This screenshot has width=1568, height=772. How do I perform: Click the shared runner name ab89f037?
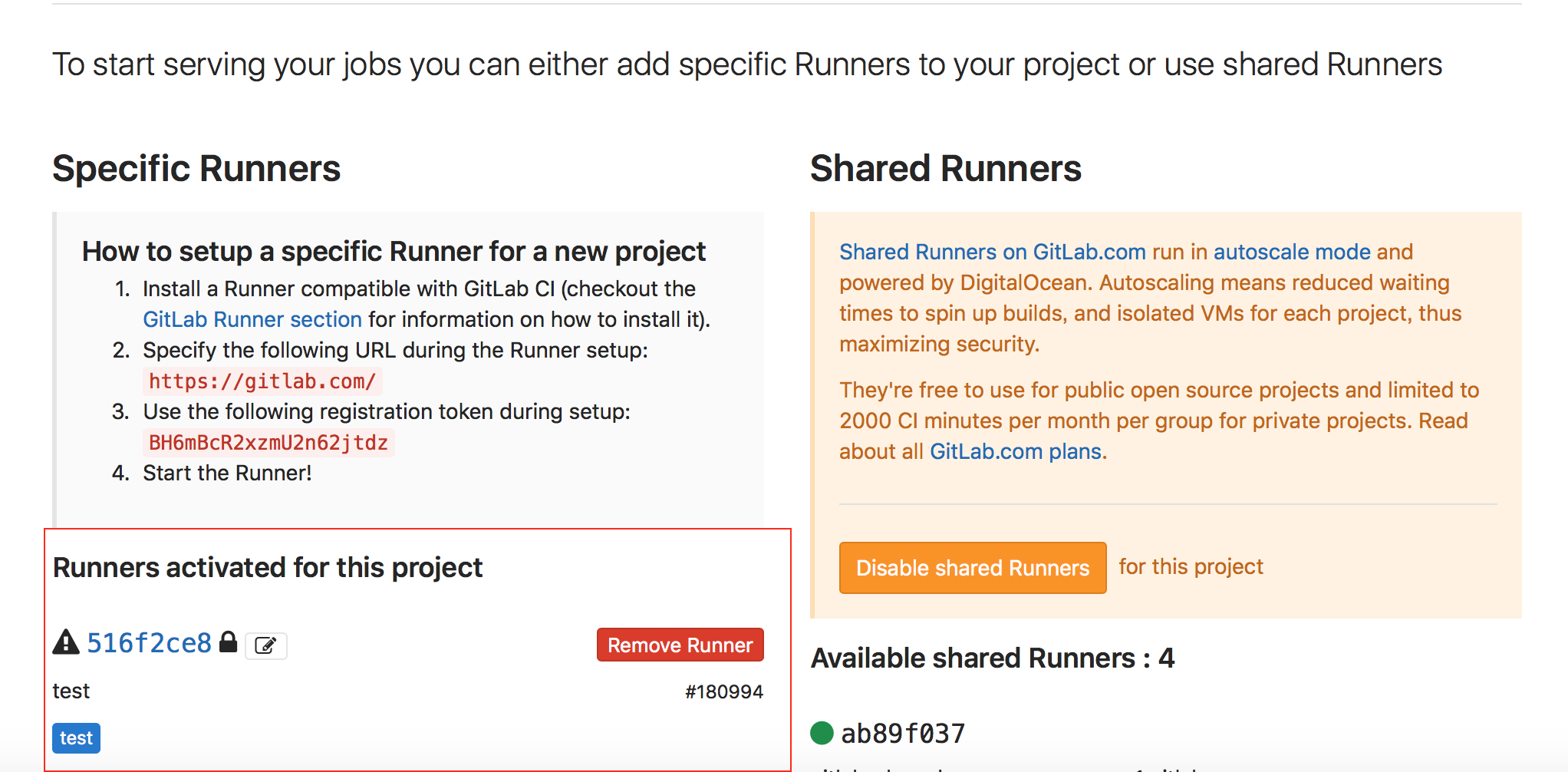coord(903,734)
